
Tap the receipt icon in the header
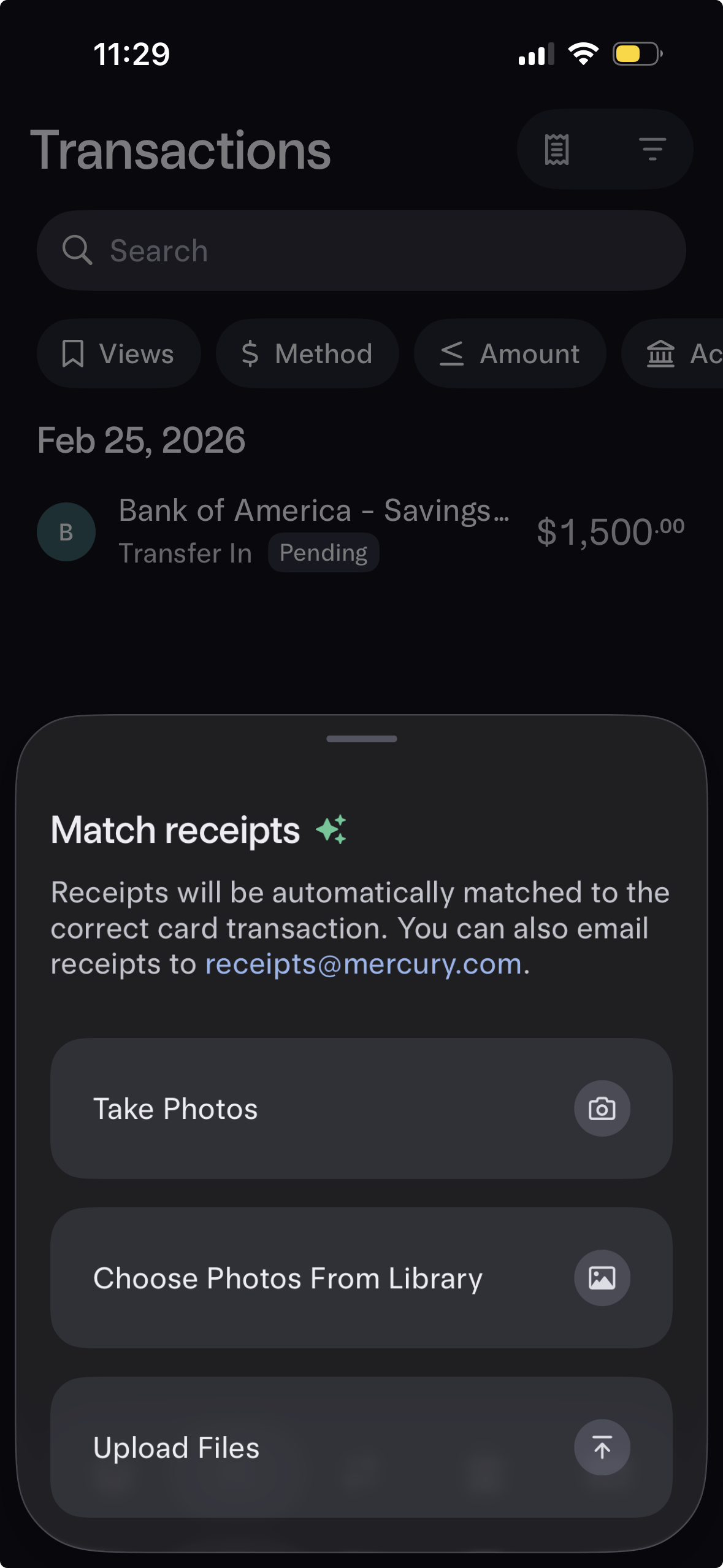point(557,149)
